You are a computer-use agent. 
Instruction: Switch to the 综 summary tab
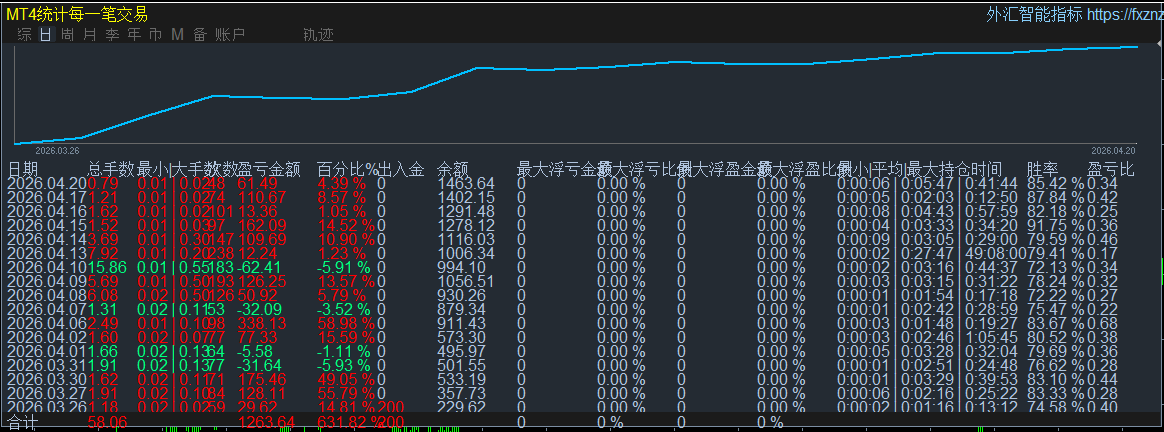[x=24, y=34]
